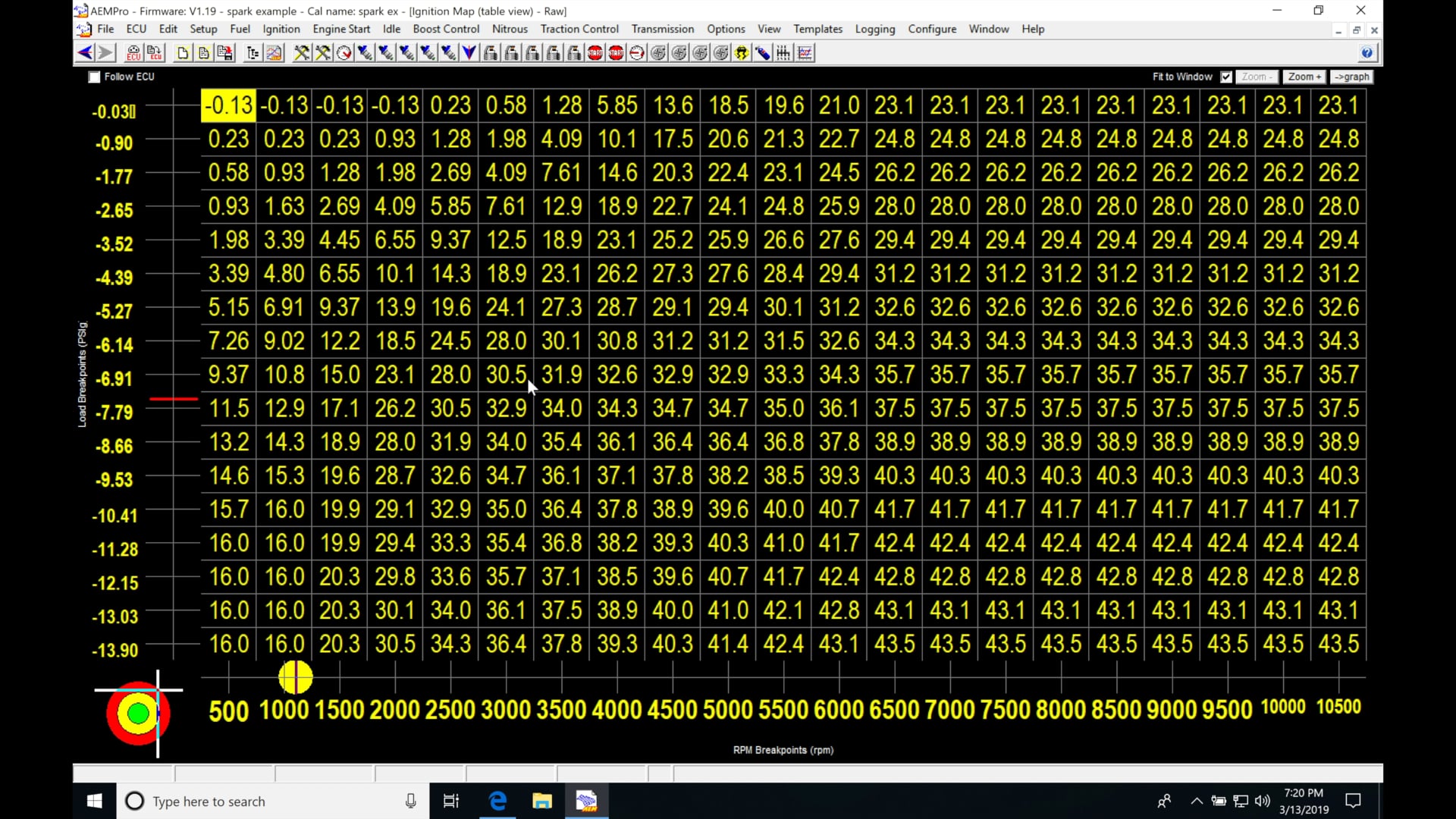Open the table hierarchy view icon
This screenshot has width=1456, height=819.
(252, 52)
